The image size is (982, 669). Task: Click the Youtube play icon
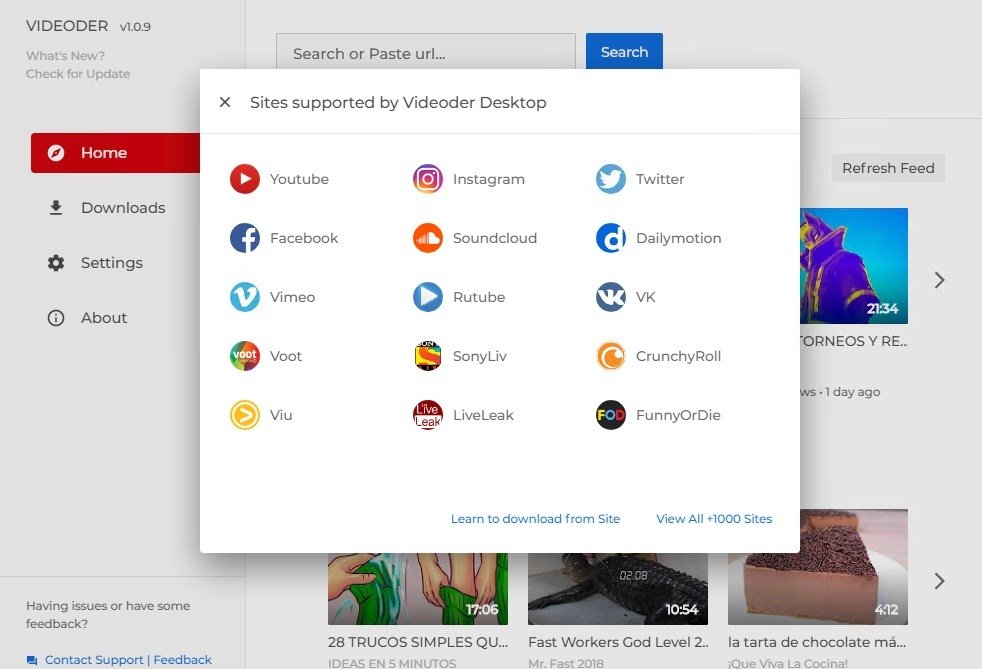tap(245, 179)
